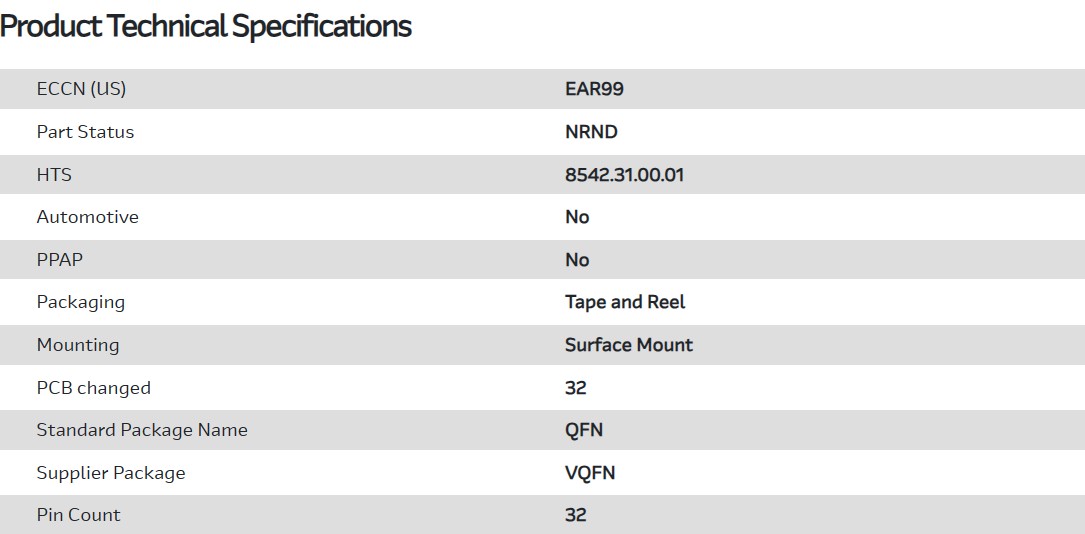This screenshot has height=534, width=1085.
Task: Select the HTS row label
Action: (x=54, y=175)
